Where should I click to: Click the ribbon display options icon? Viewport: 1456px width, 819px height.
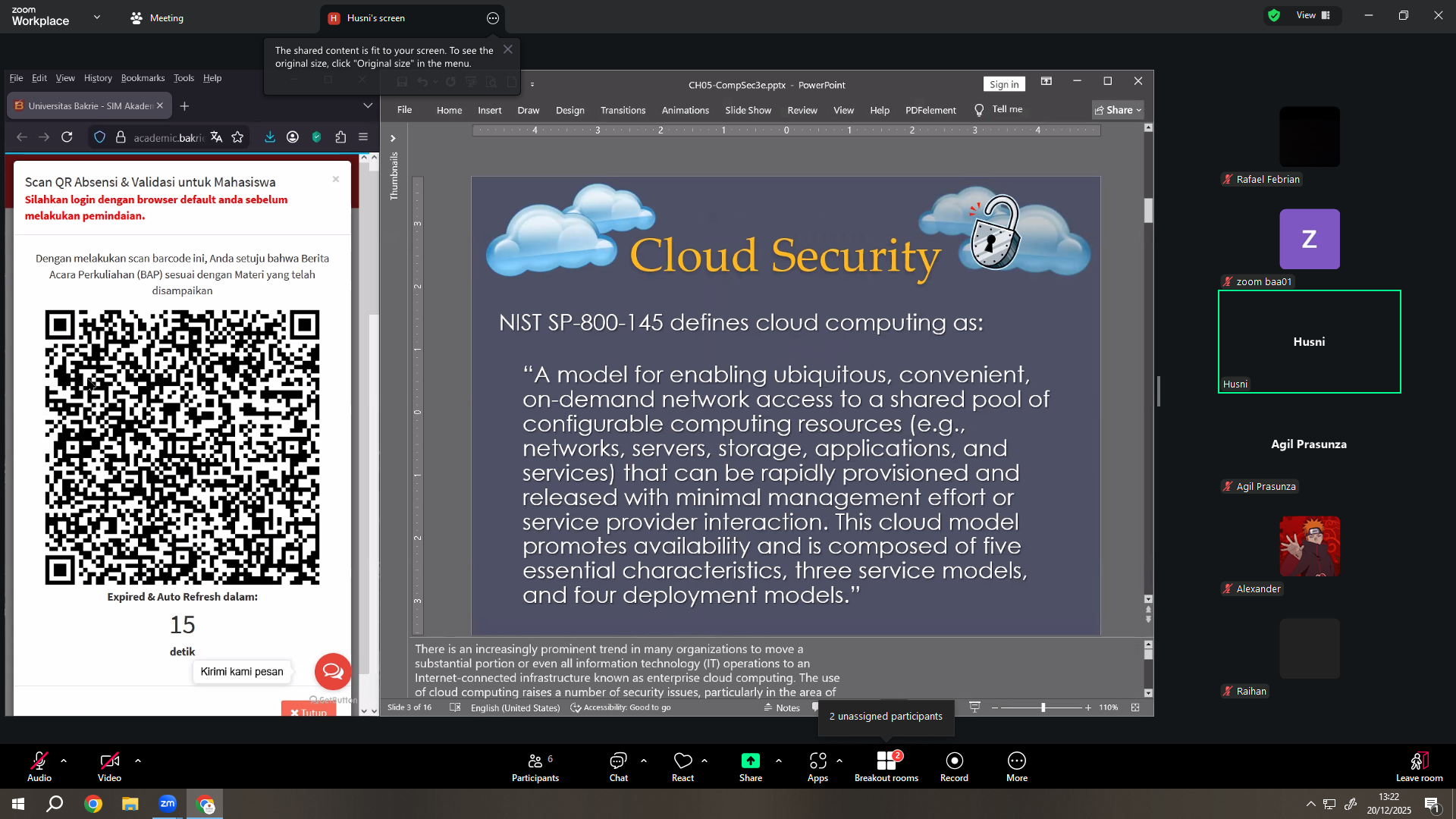tap(1046, 81)
